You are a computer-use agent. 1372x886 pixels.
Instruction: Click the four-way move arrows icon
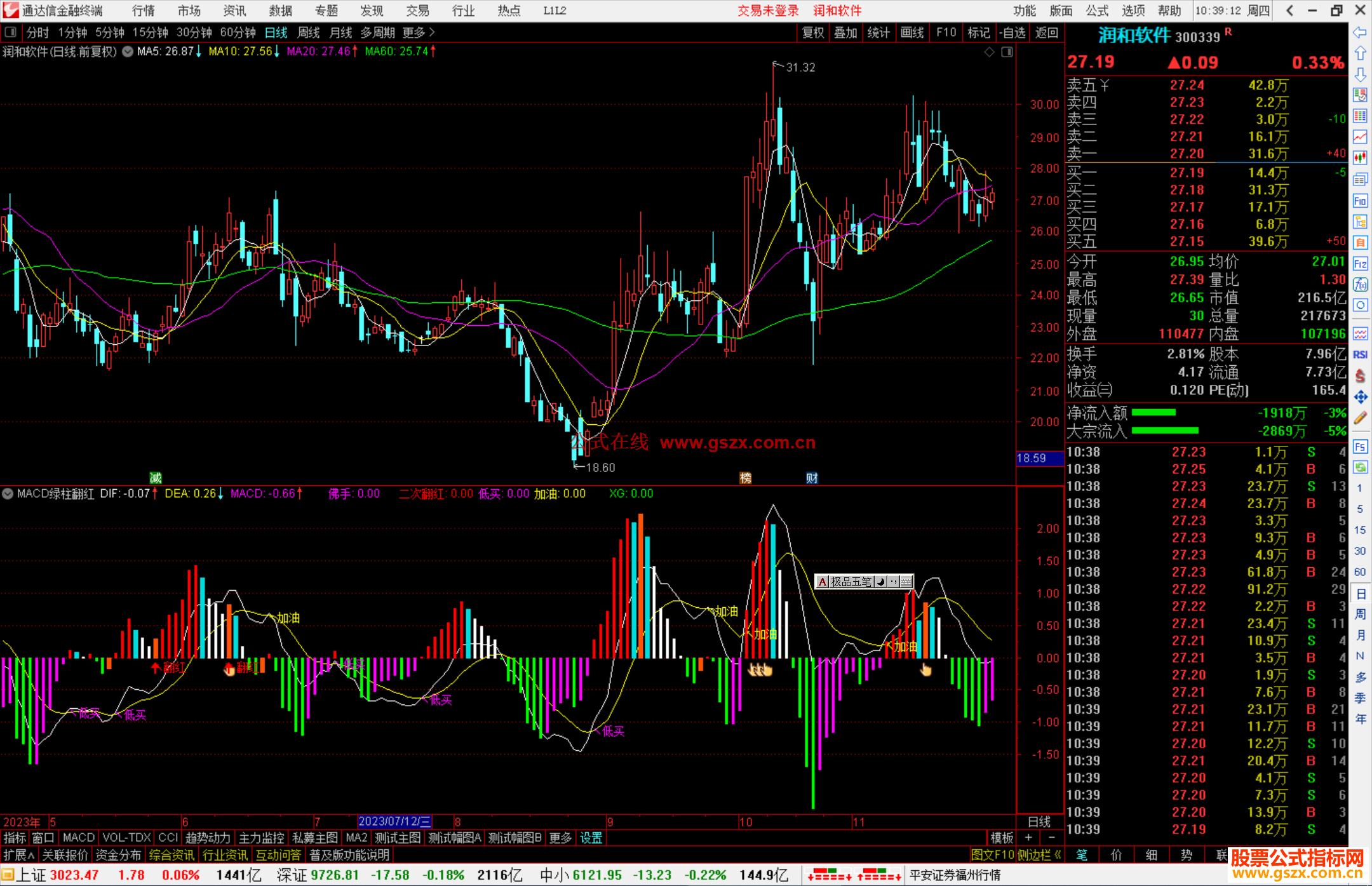point(1360,397)
